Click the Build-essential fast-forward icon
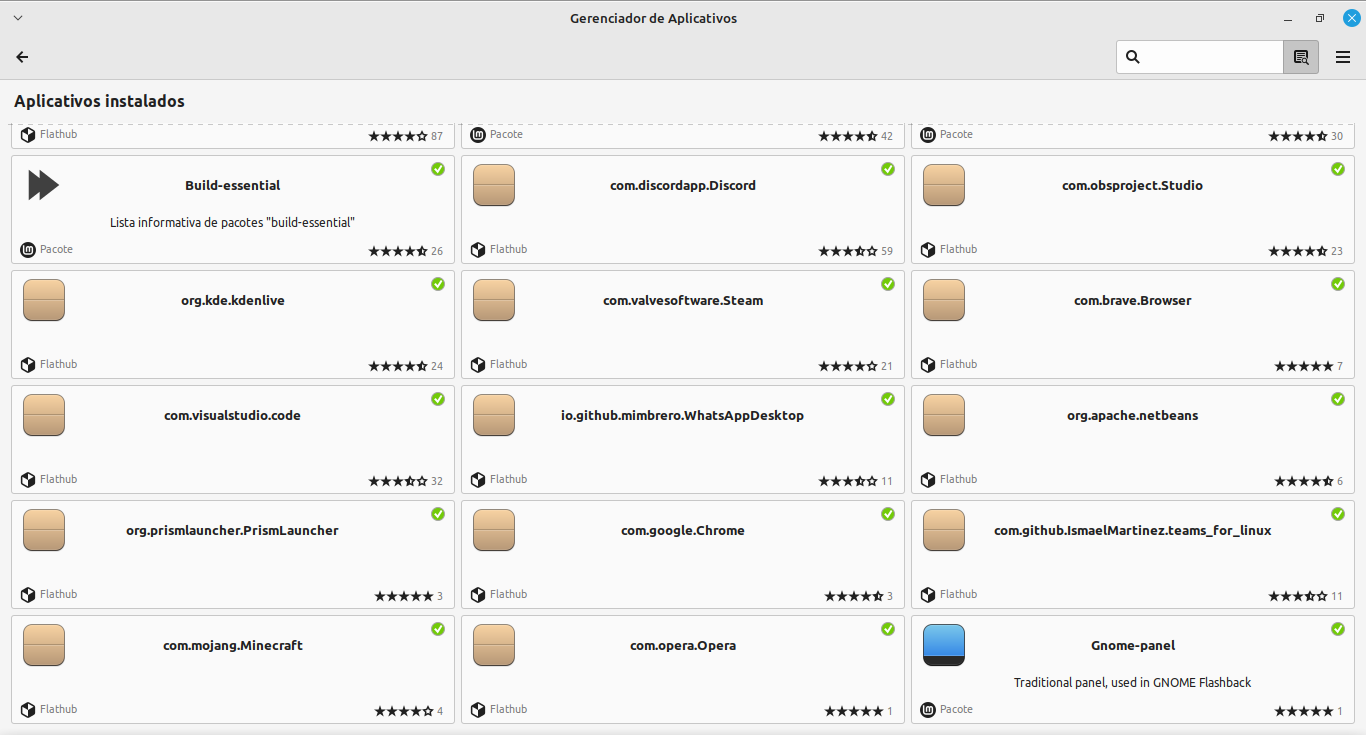1366x735 pixels. [43, 185]
